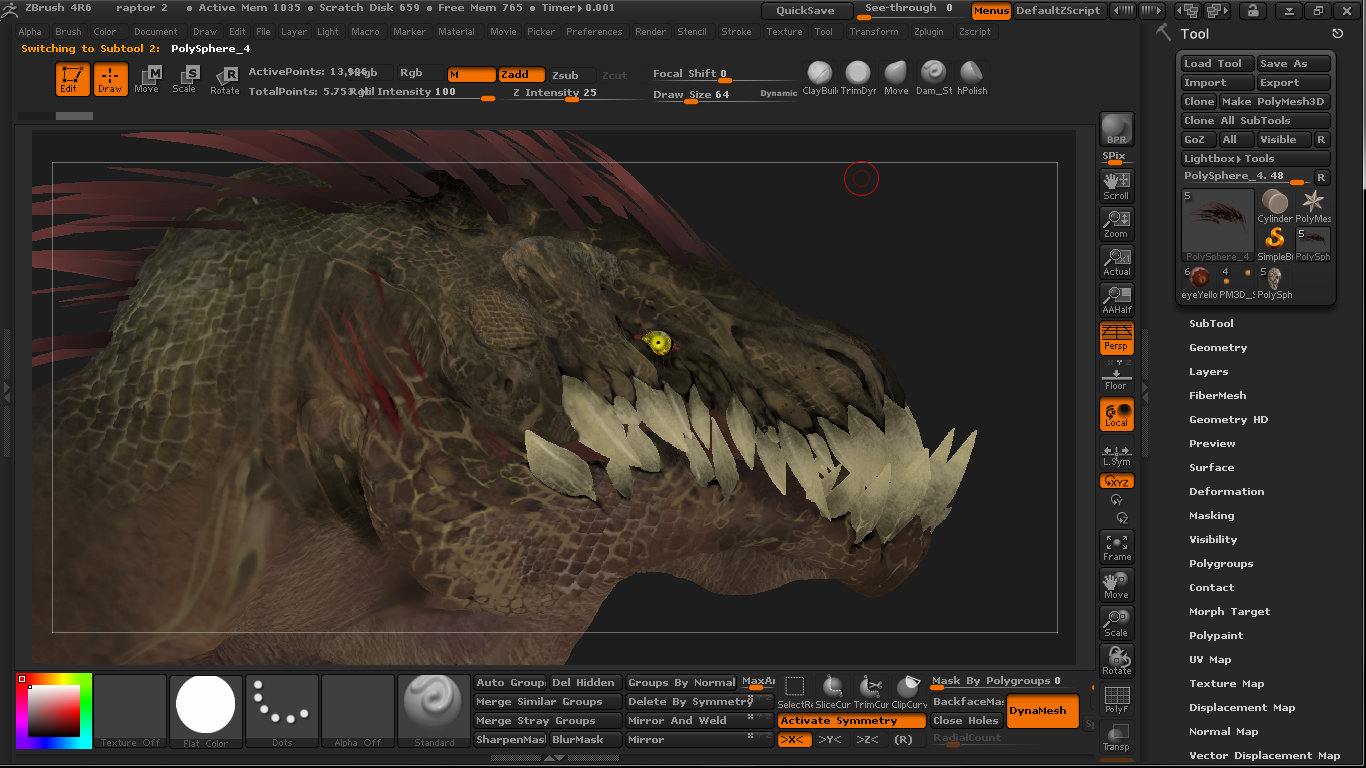Click the AAHalf zoom icon

tap(1116, 298)
